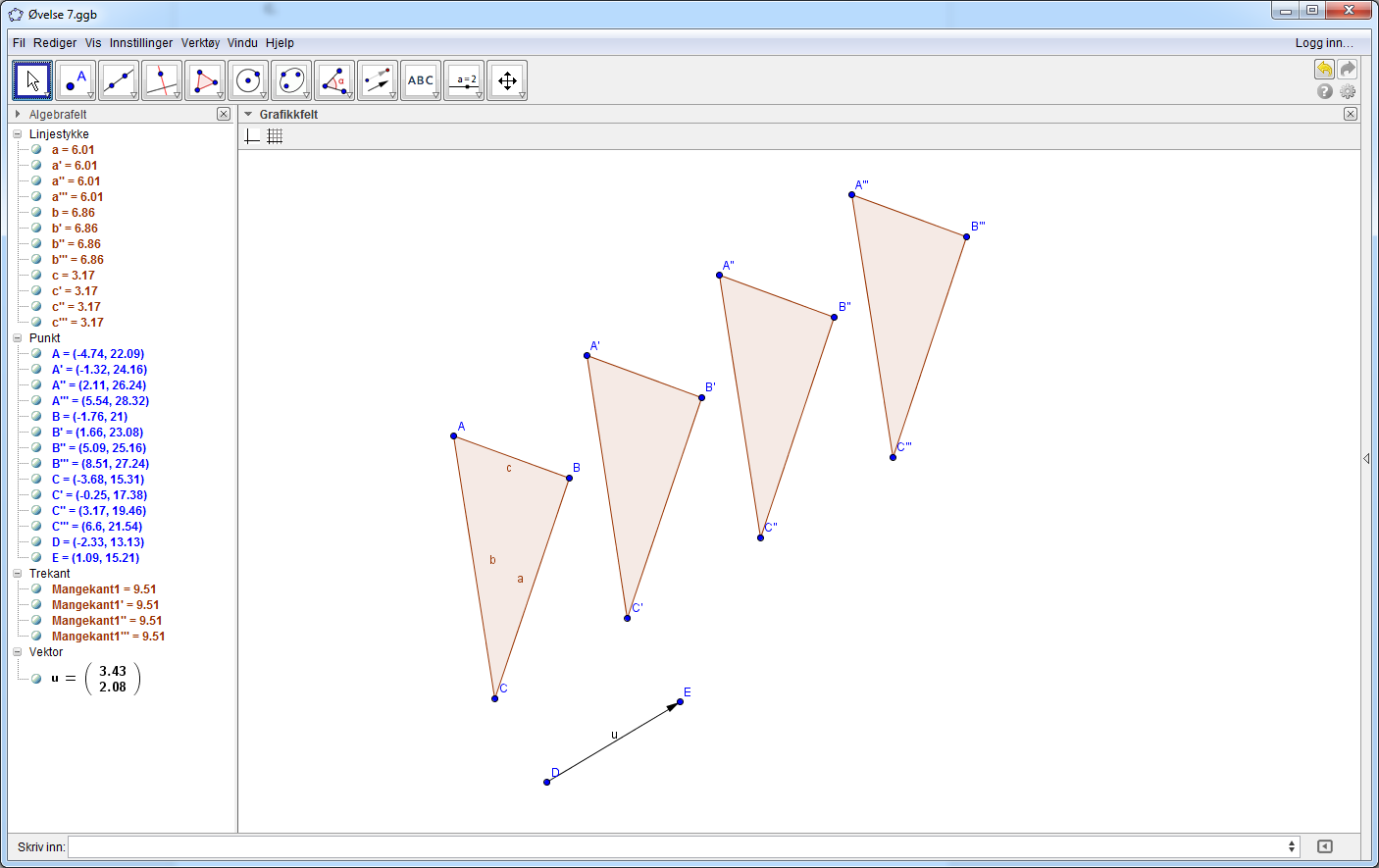Select the Slider a=2 tool

(464, 80)
